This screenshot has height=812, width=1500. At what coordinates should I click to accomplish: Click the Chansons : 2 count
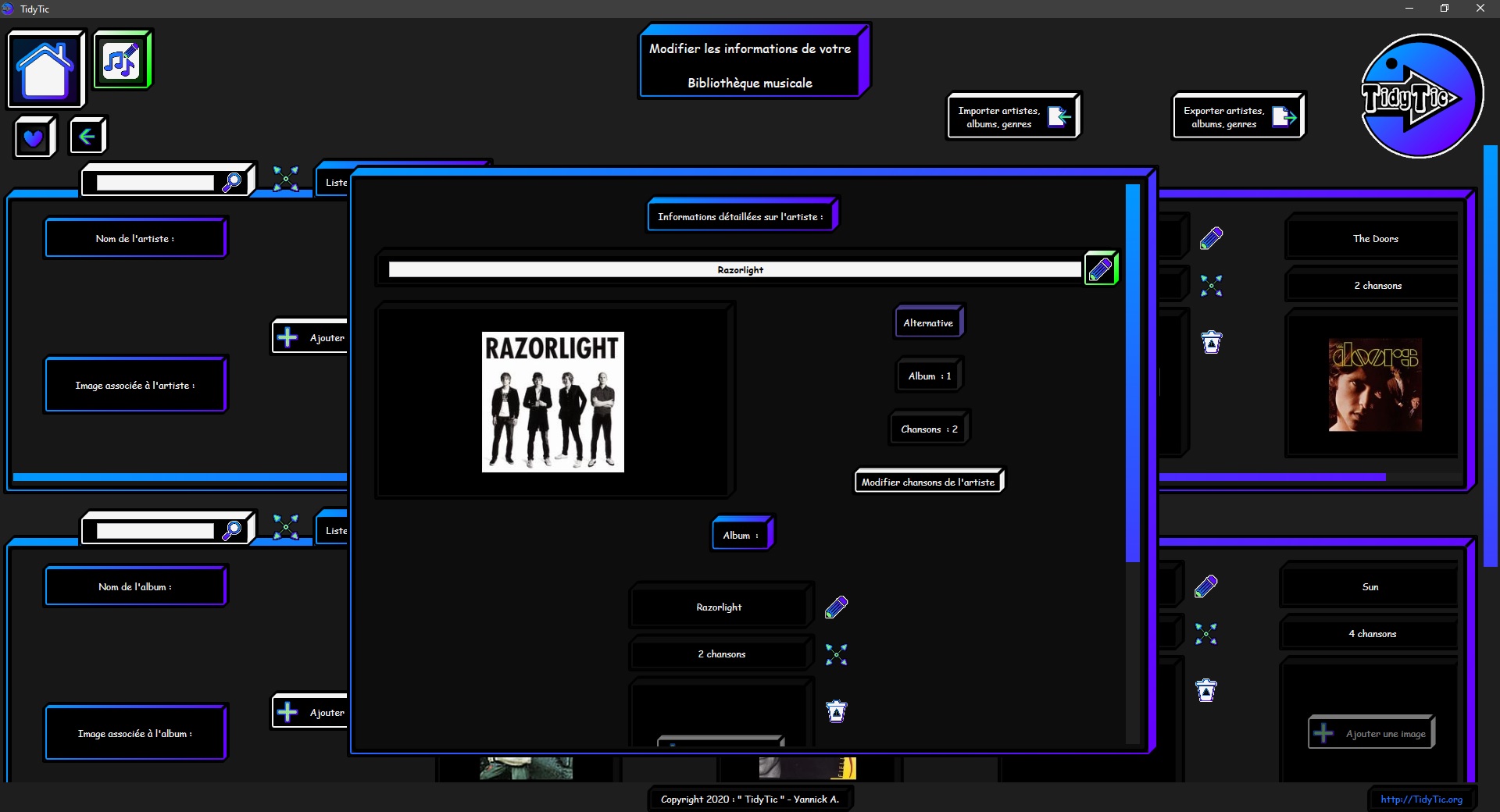(929, 429)
